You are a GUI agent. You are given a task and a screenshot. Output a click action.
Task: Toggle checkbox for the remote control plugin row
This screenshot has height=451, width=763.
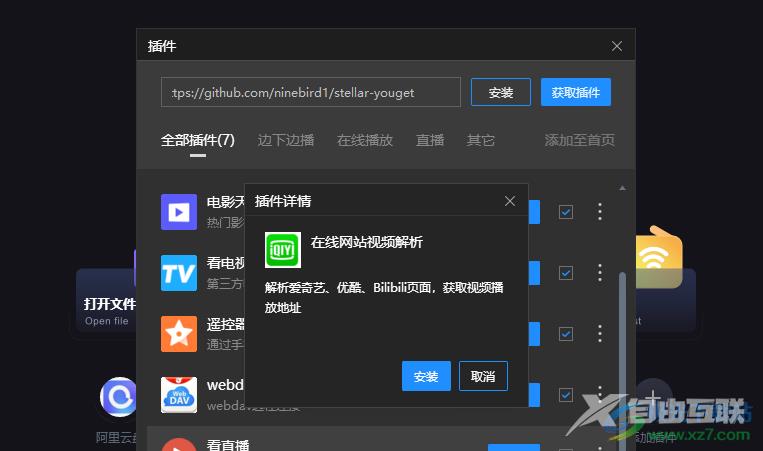(565, 334)
